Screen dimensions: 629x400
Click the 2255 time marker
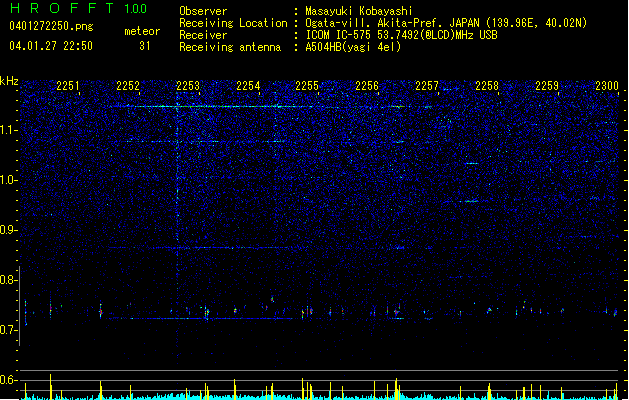(307, 86)
